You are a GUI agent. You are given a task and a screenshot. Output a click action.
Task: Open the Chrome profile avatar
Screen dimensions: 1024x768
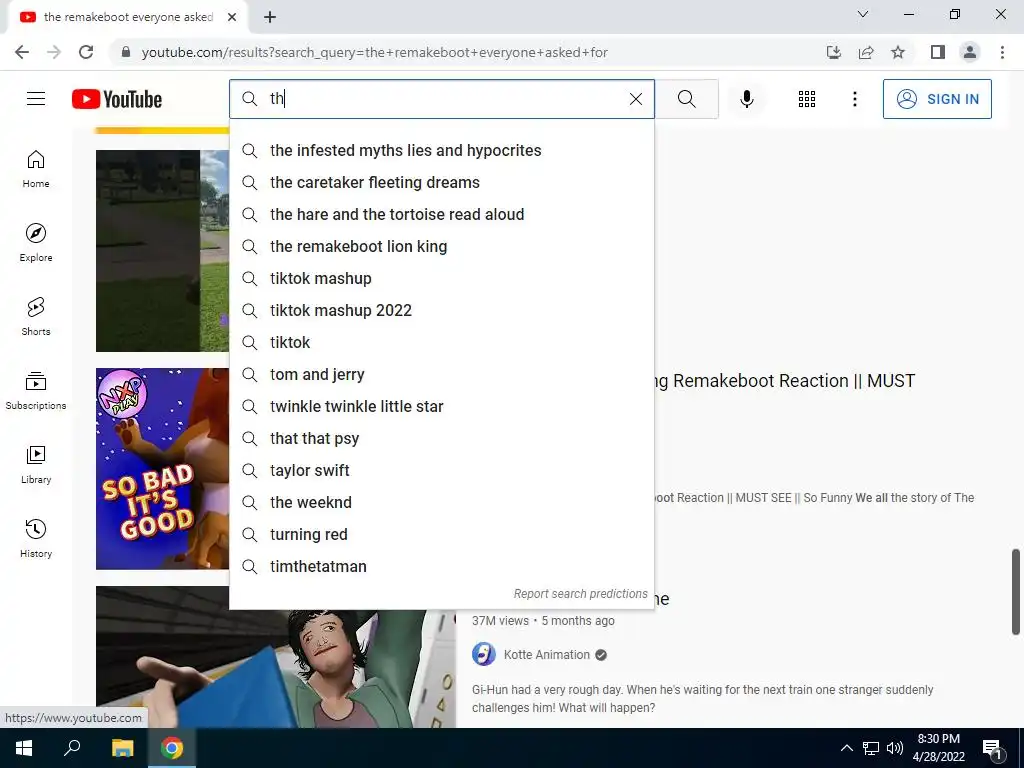[970, 52]
